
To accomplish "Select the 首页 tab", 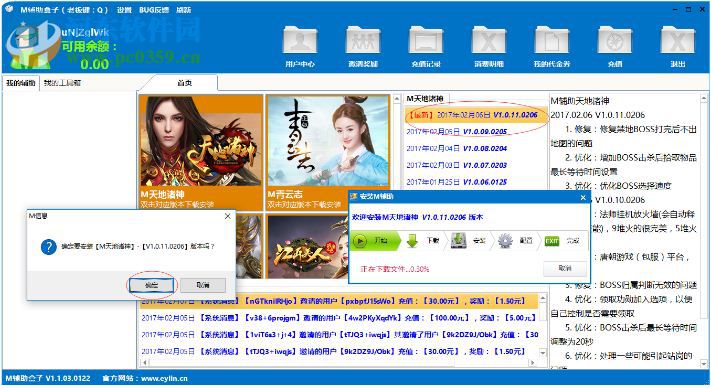I will point(185,83).
